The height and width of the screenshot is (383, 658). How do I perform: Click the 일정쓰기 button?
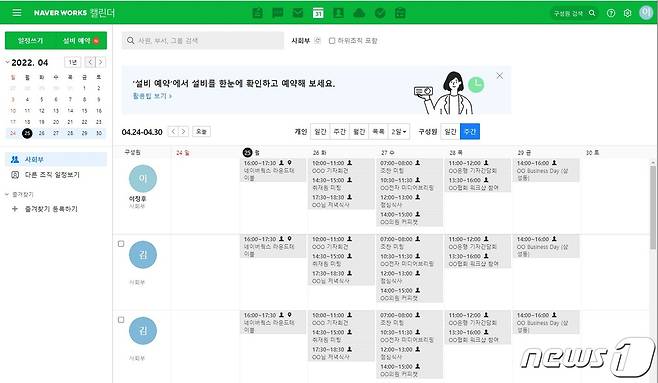point(30,41)
